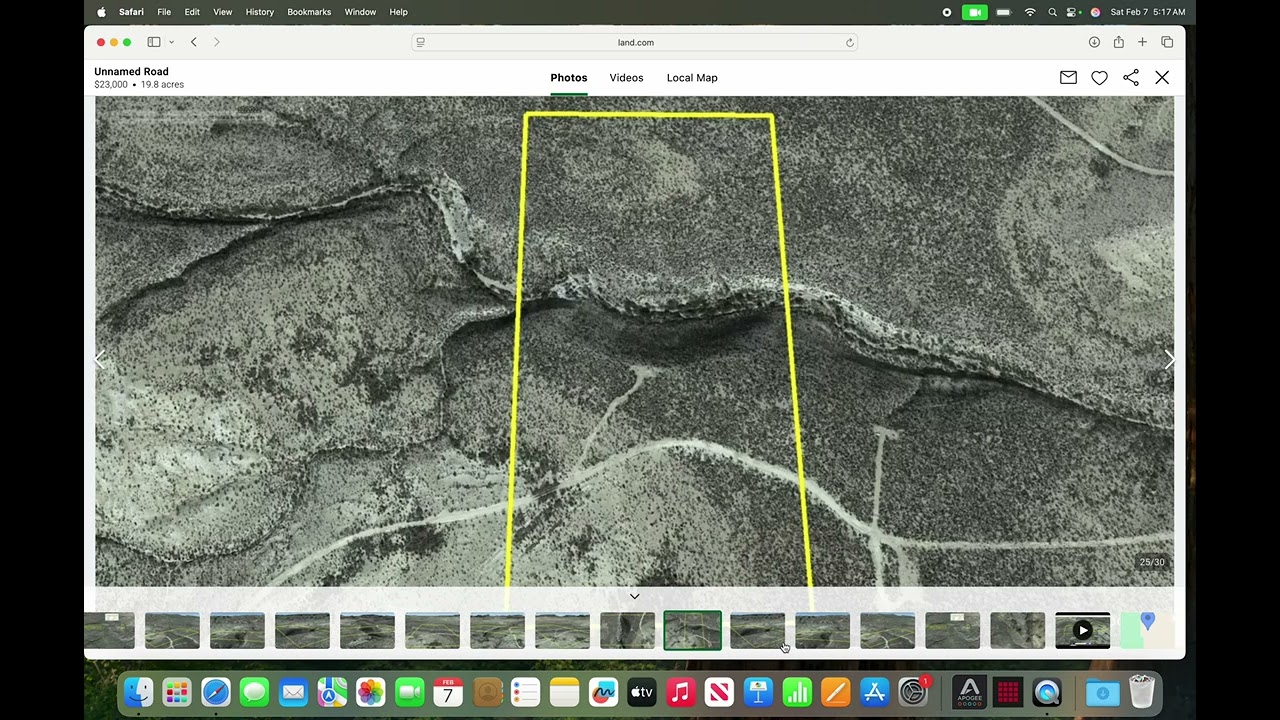Open Freeform from the Dock

point(603,692)
